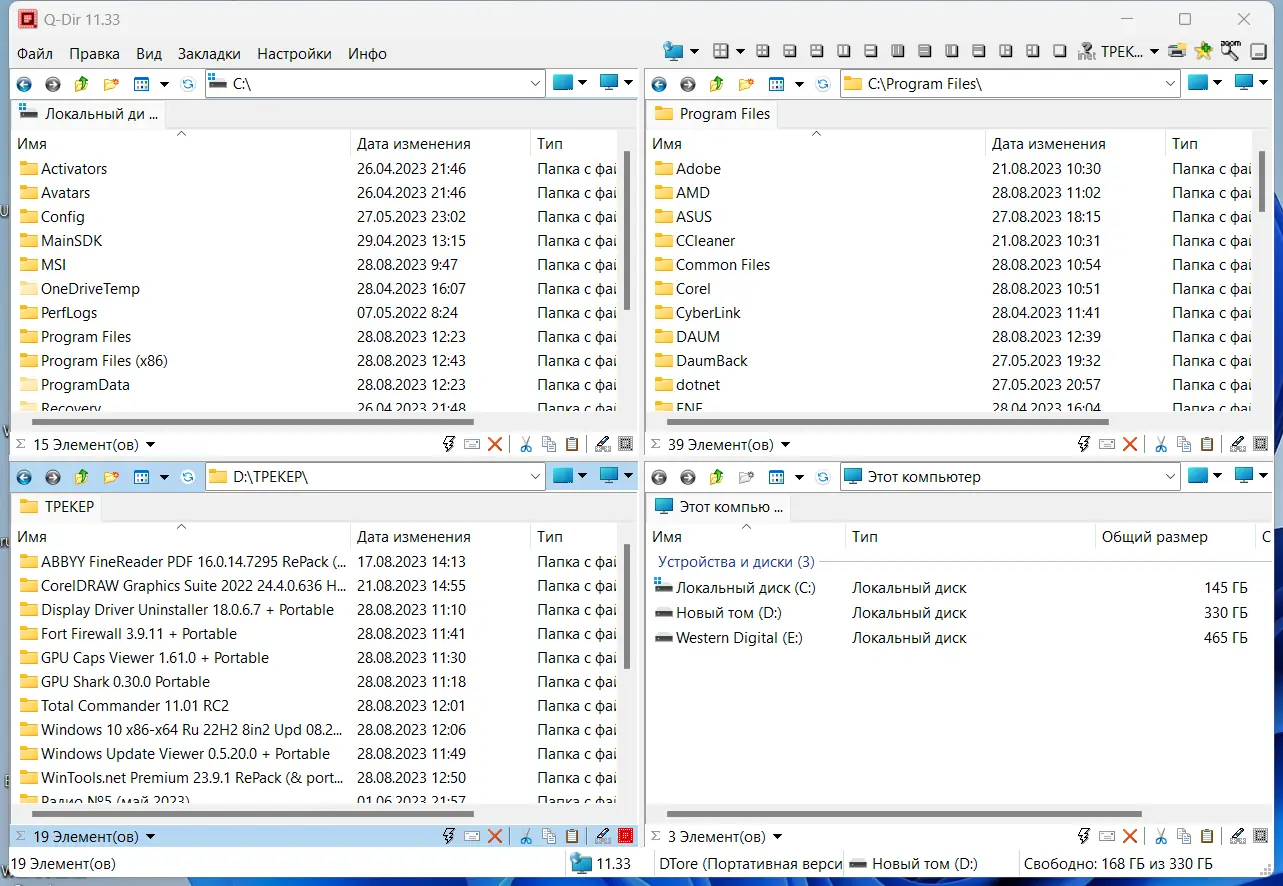The width and height of the screenshot is (1283, 886).
Task: Refresh the Этот компьютер pane
Action: coord(823,477)
